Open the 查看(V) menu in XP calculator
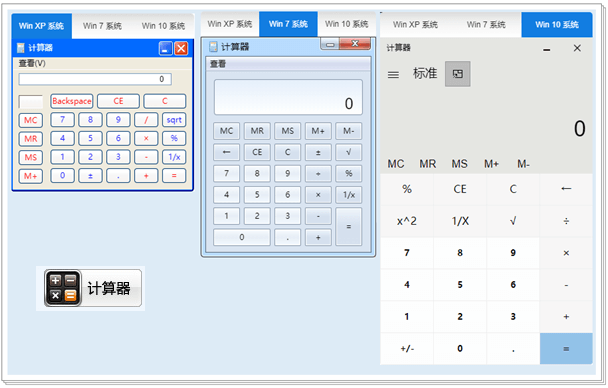The width and height of the screenshot is (608, 388). coord(32,63)
